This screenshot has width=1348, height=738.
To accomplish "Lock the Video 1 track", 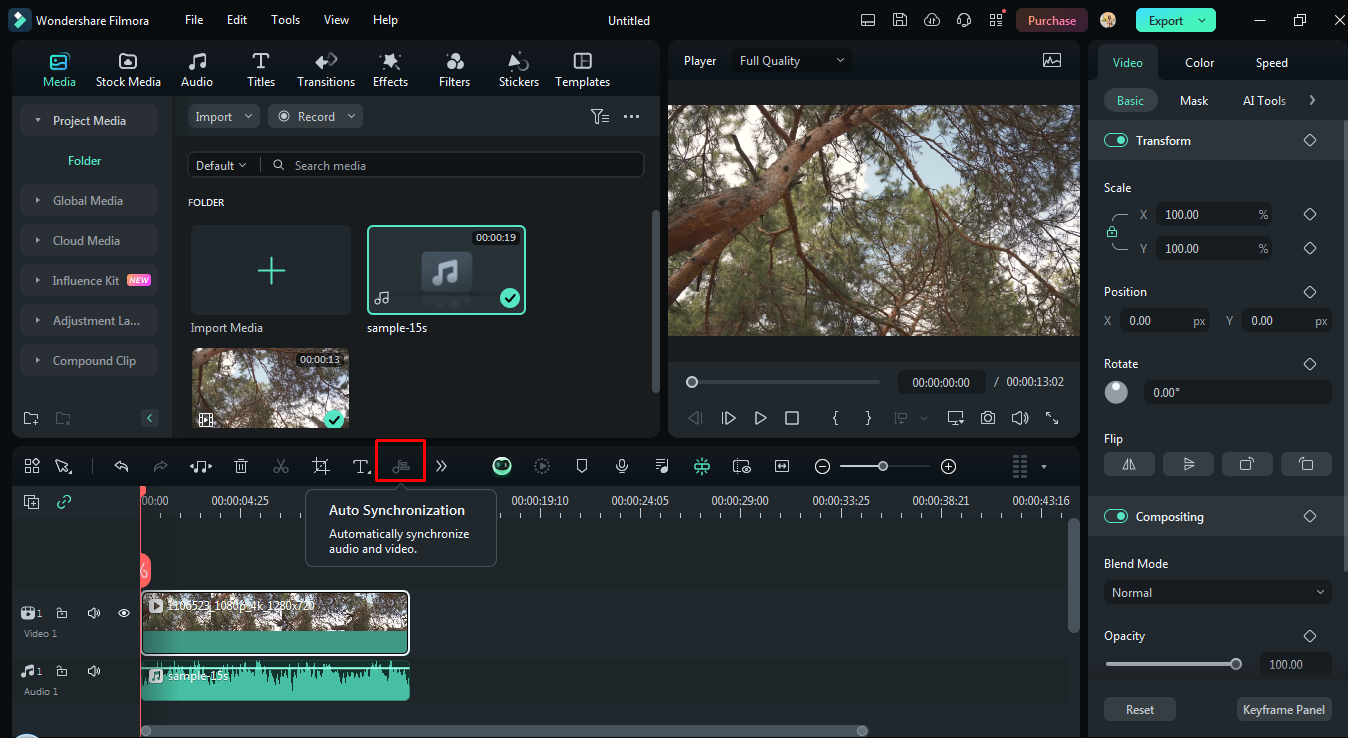I will click(62, 613).
